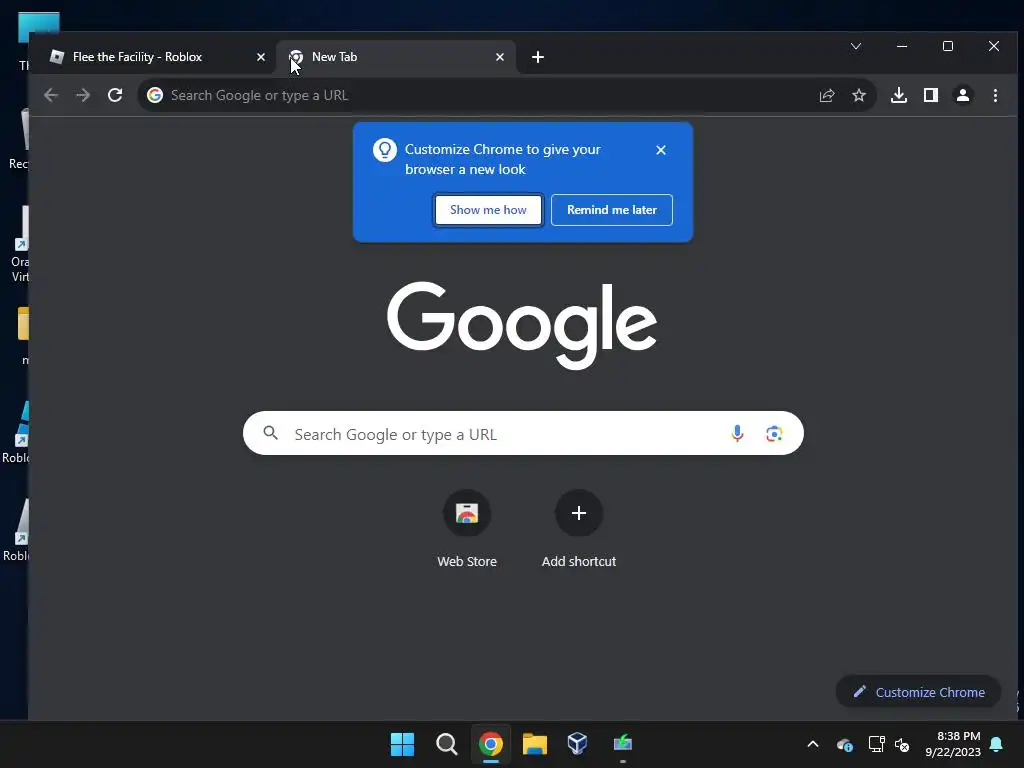Toggle the side panel icon

coord(931,95)
